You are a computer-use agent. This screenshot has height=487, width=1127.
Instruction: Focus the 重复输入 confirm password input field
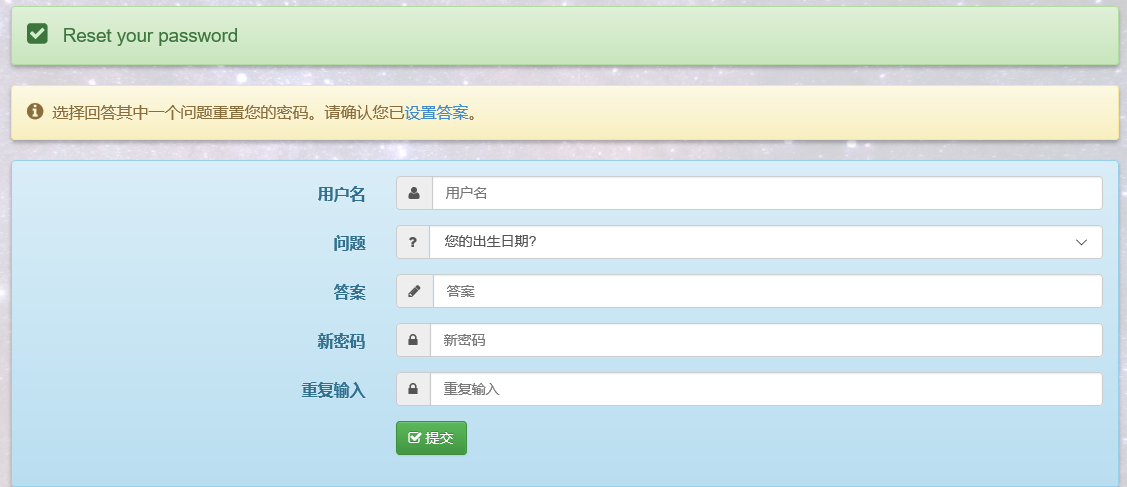point(766,389)
